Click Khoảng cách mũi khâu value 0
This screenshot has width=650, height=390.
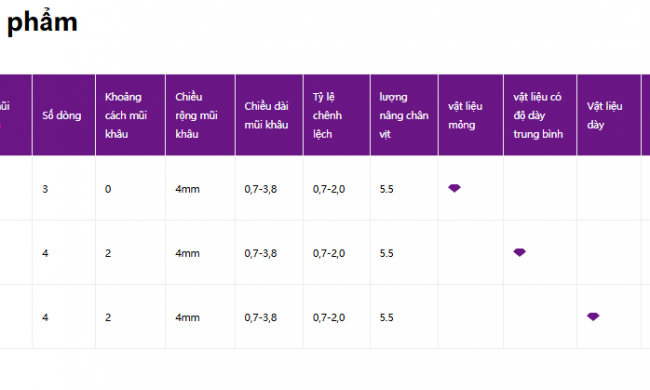pos(108,189)
